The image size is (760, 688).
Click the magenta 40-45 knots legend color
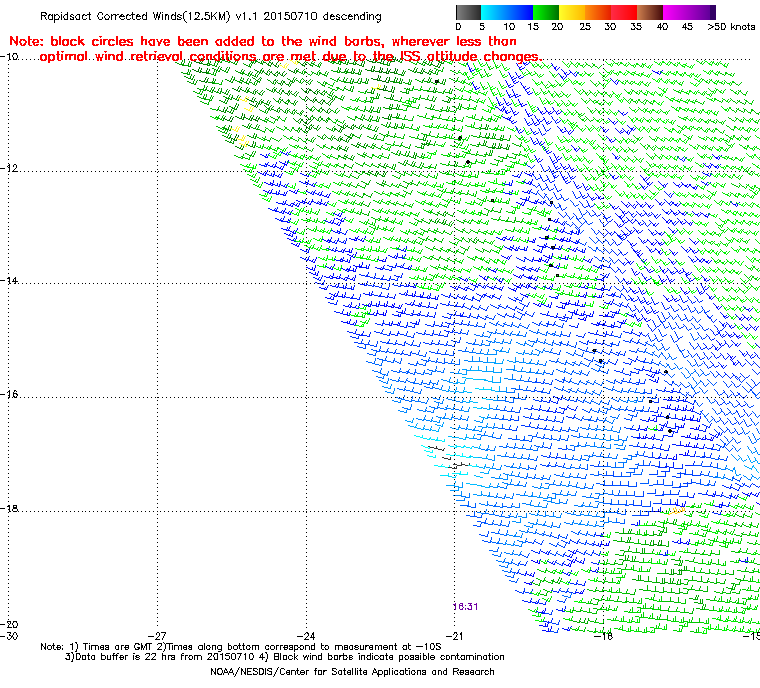point(677,13)
